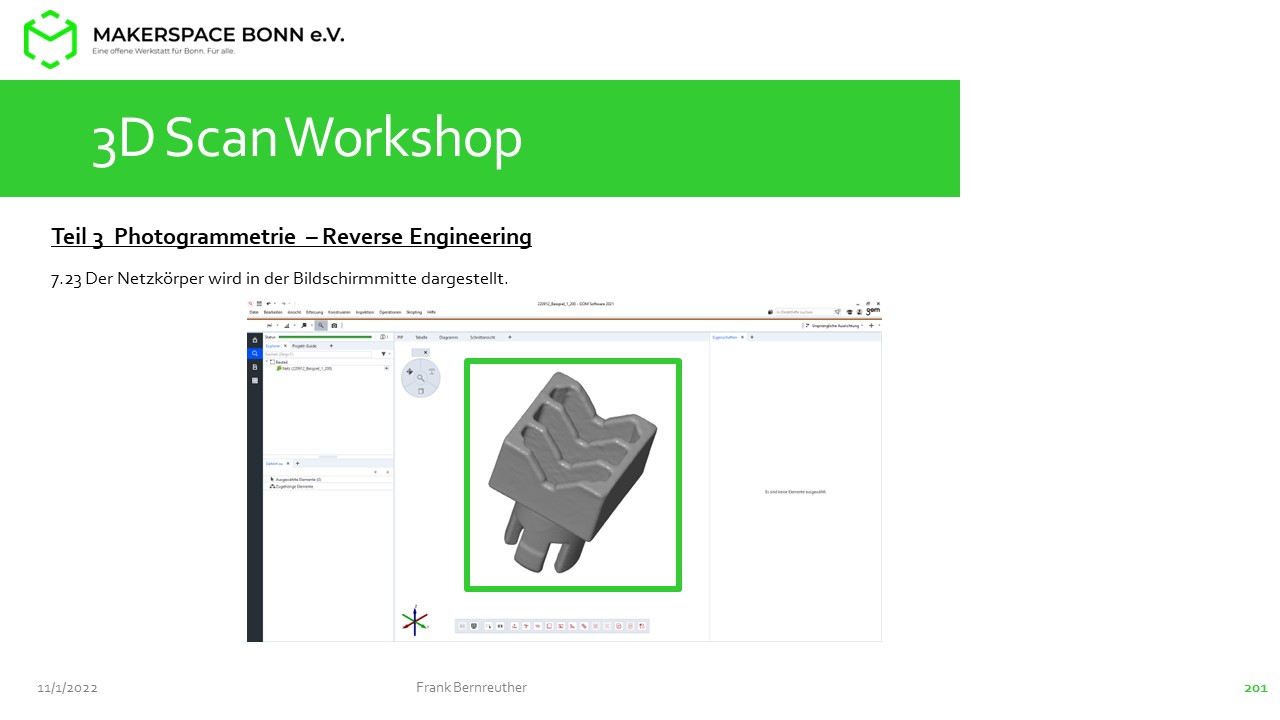Switch to the Projekt-Guide tab
This screenshot has height=720, width=1280.
pyautogui.click(x=304, y=345)
